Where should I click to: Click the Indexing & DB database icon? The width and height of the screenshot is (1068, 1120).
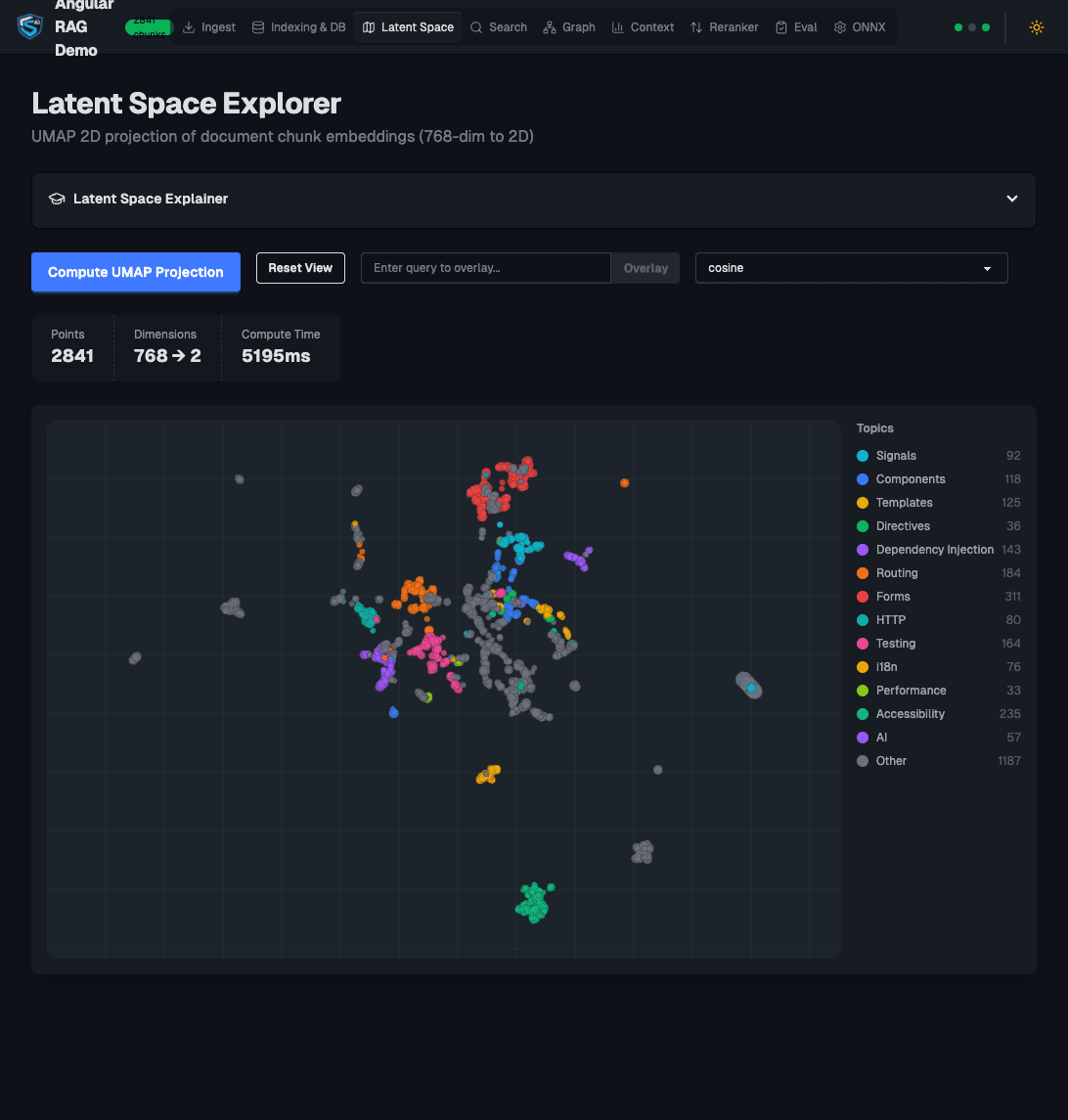pyautogui.click(x=258, y=27)
